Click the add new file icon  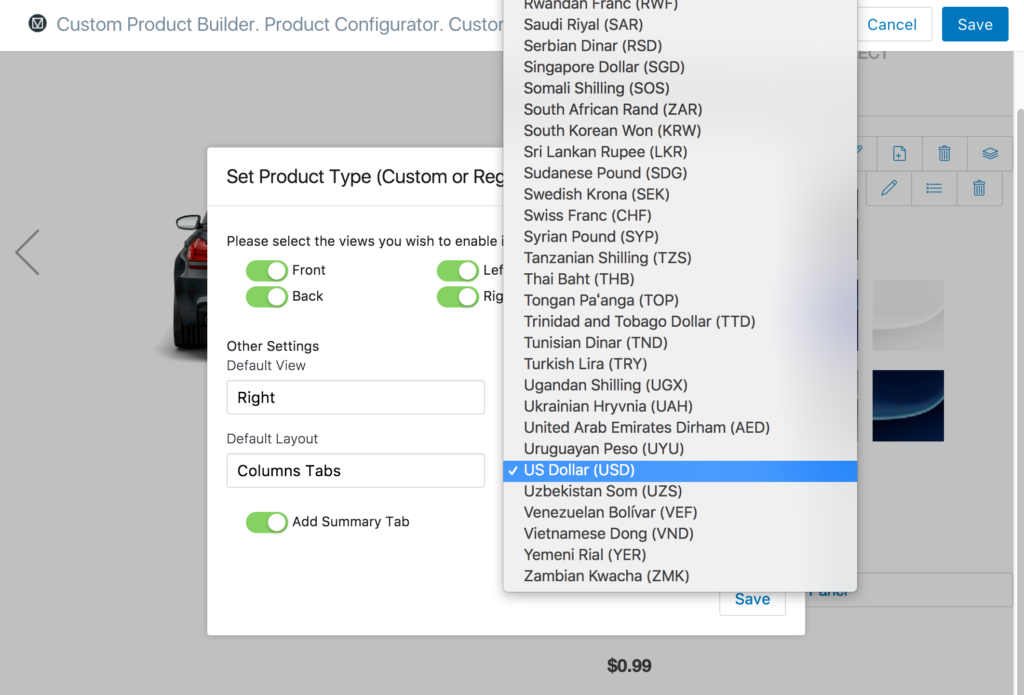(x=899, y=152)
